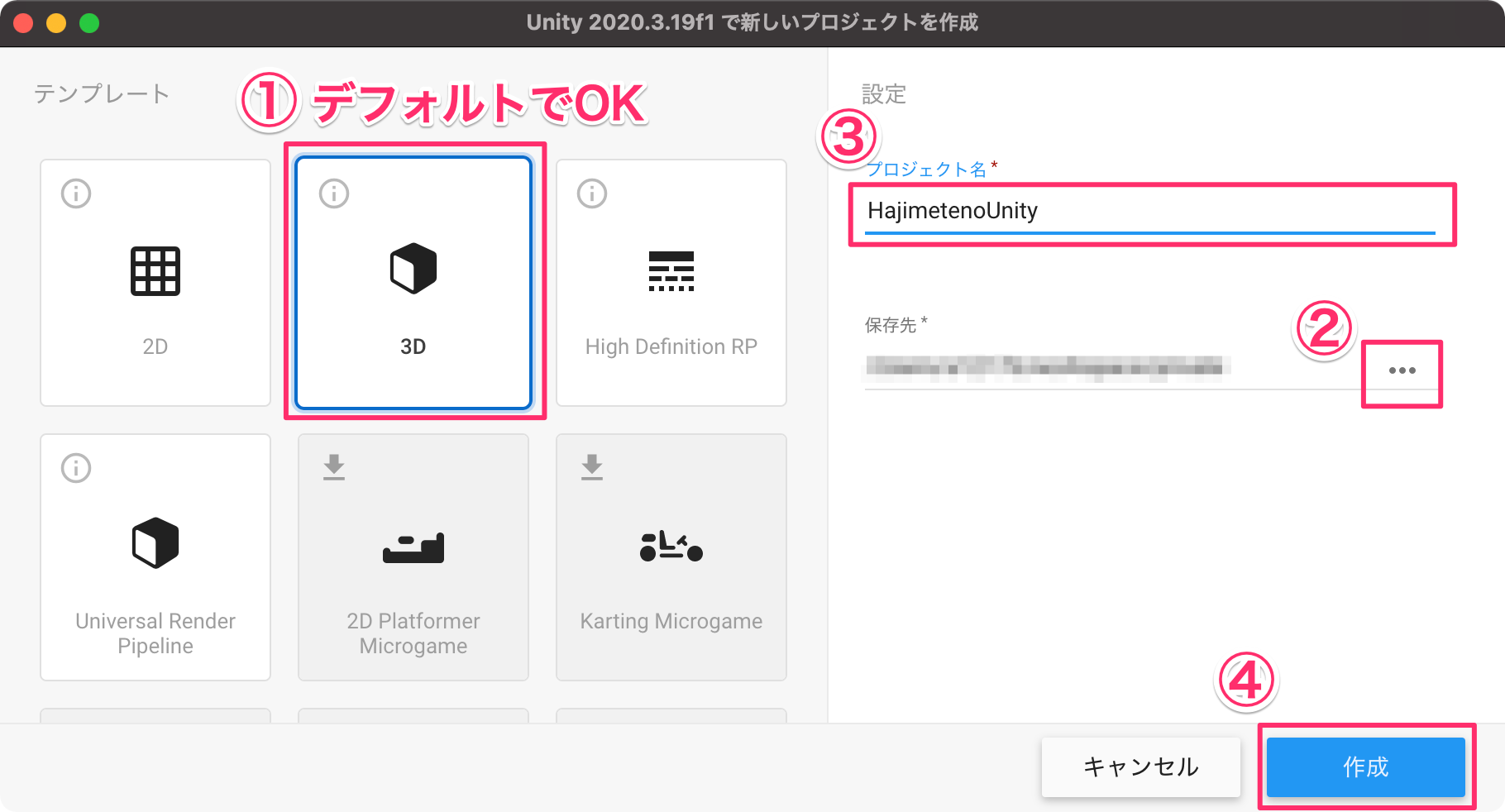The image size is (1505, 812).
Task: Open info for the 2D template
Action: pos(76,193)
